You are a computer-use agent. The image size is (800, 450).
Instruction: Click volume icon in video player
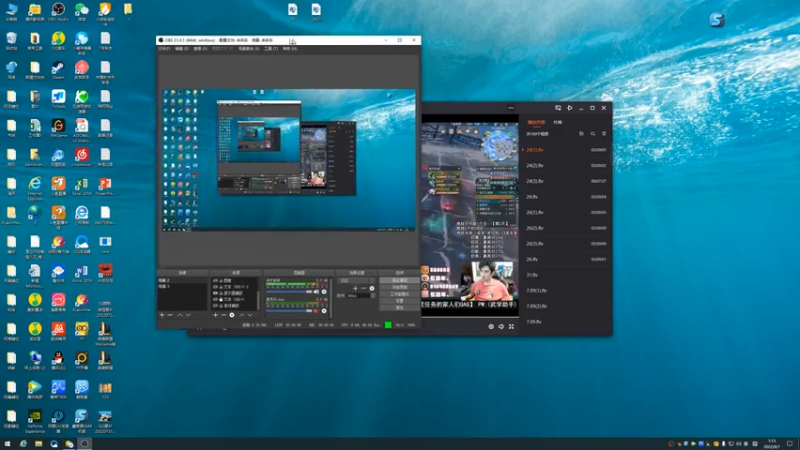click(501, 327)
